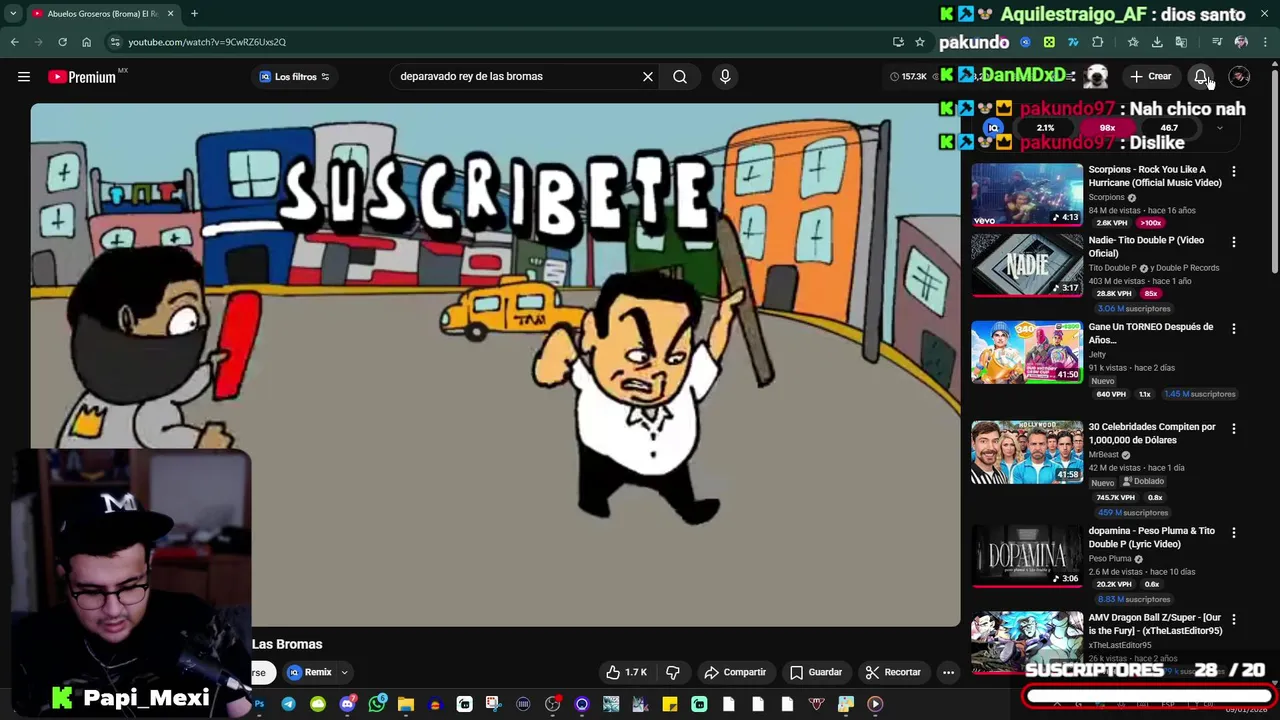Open Telegram from the taskbar
1280x720 pixels.
pos(288,704)
